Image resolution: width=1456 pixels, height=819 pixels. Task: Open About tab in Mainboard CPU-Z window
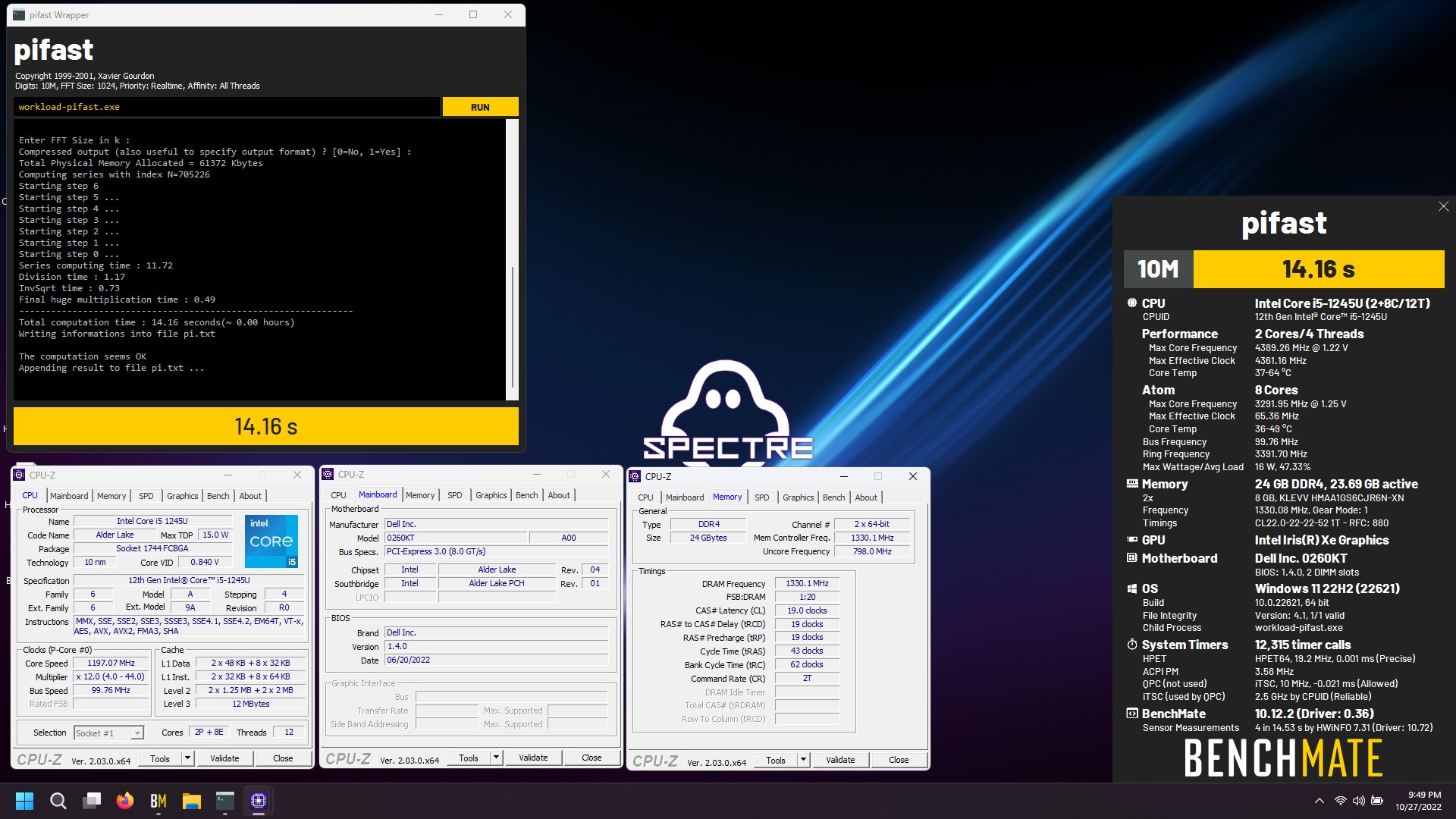pos(559,495)
